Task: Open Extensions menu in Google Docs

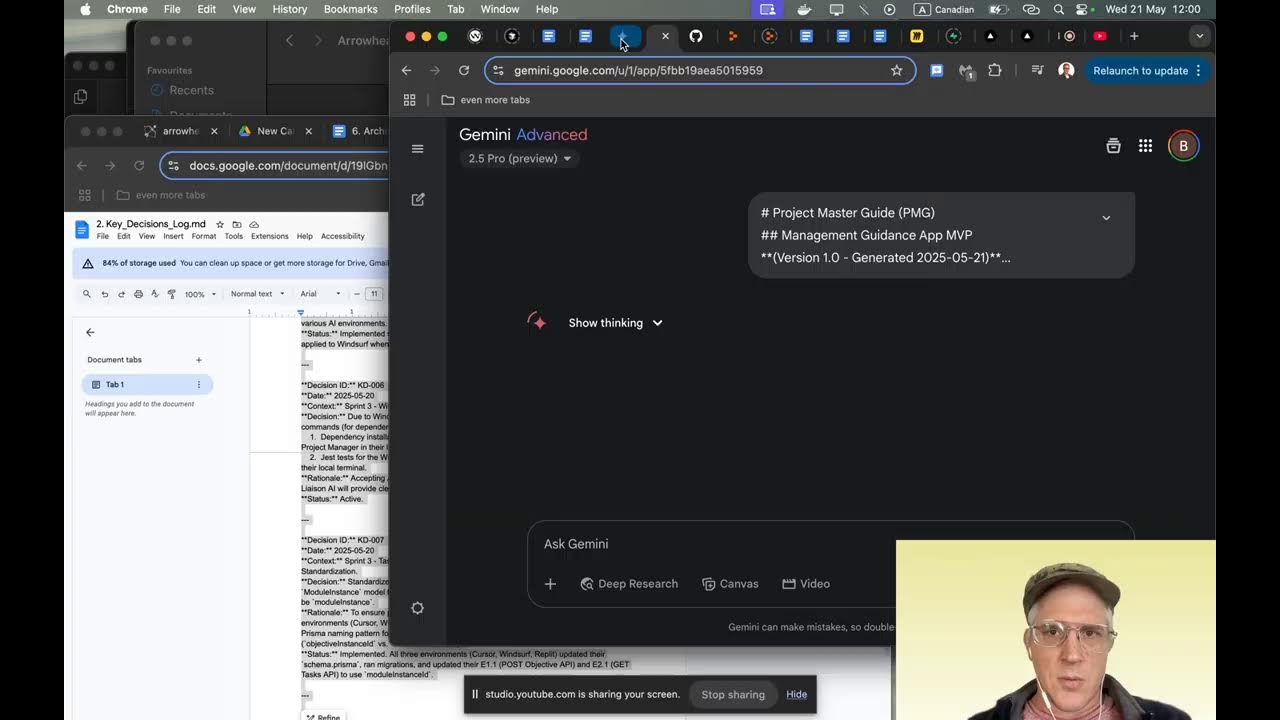Action: (270, 237)
